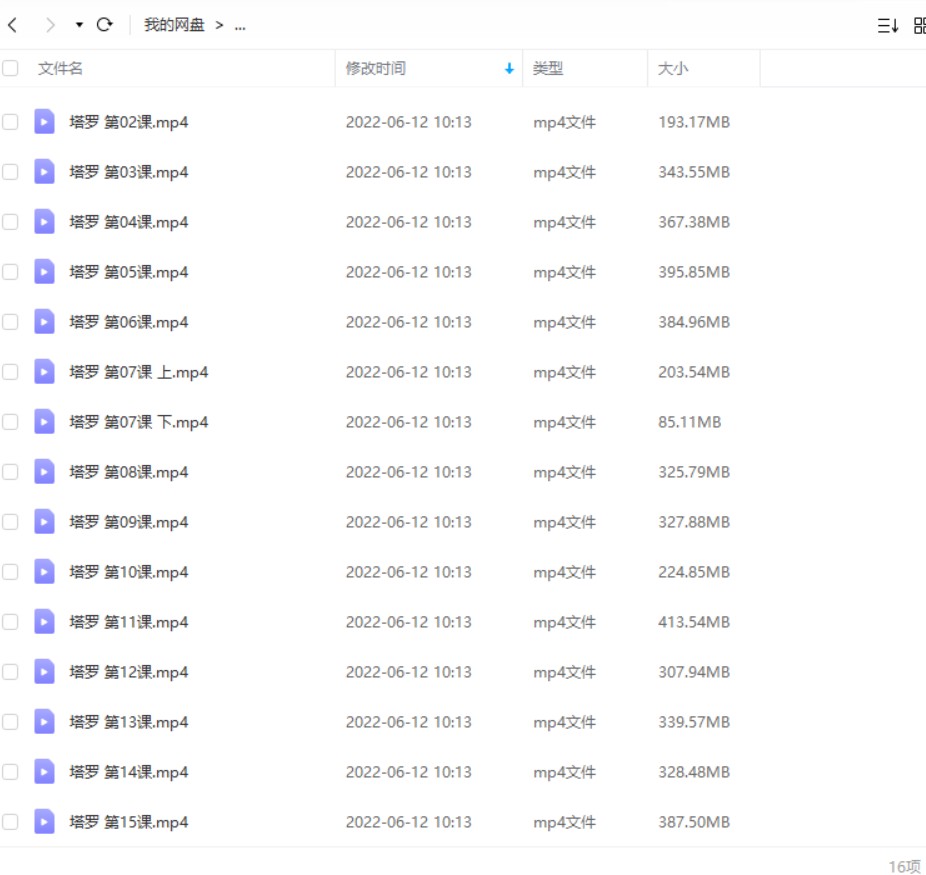Click video icon of 塔罗 第02课.mp4
Screen dimensions: 926x875
tap(44, 122)
